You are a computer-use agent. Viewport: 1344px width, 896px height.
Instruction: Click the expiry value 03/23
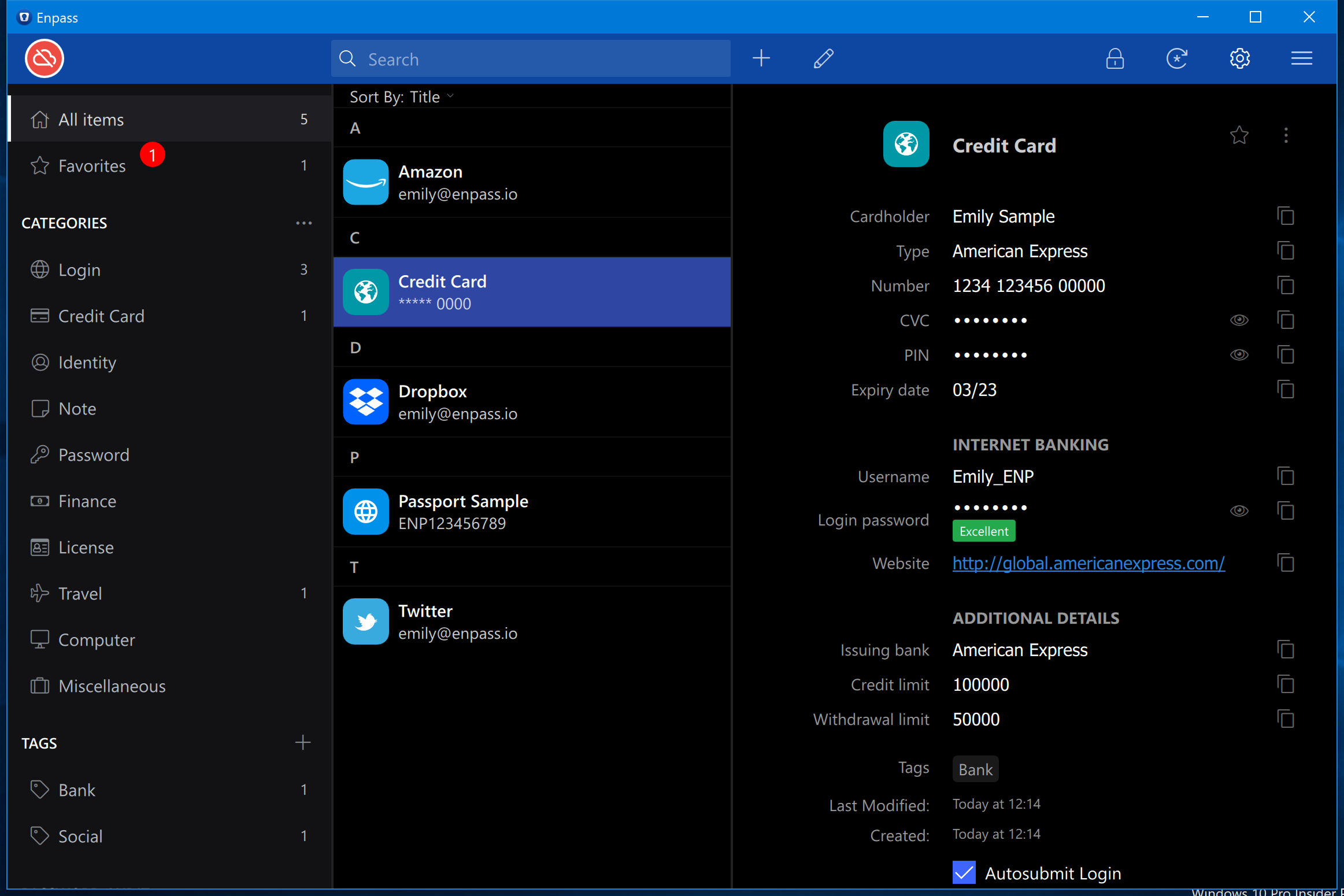click(975, 390)
